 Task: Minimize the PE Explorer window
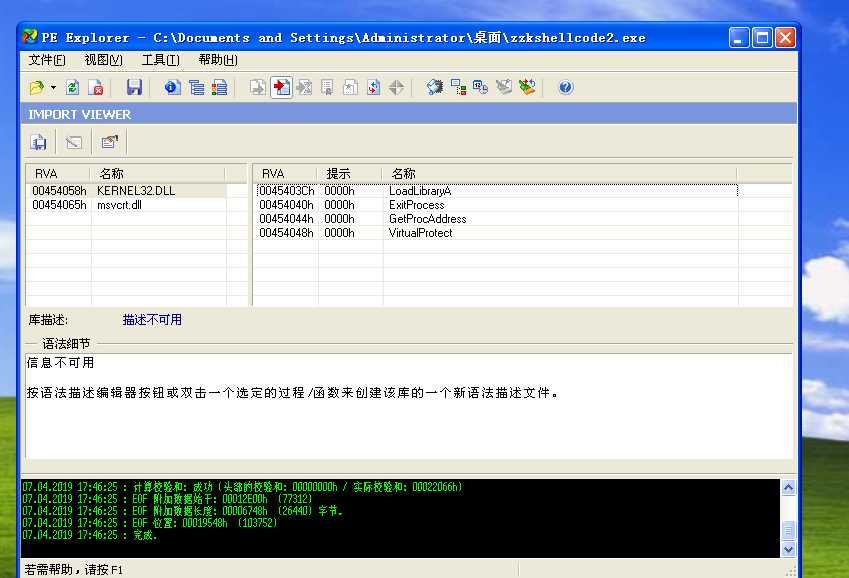(739, 37)
